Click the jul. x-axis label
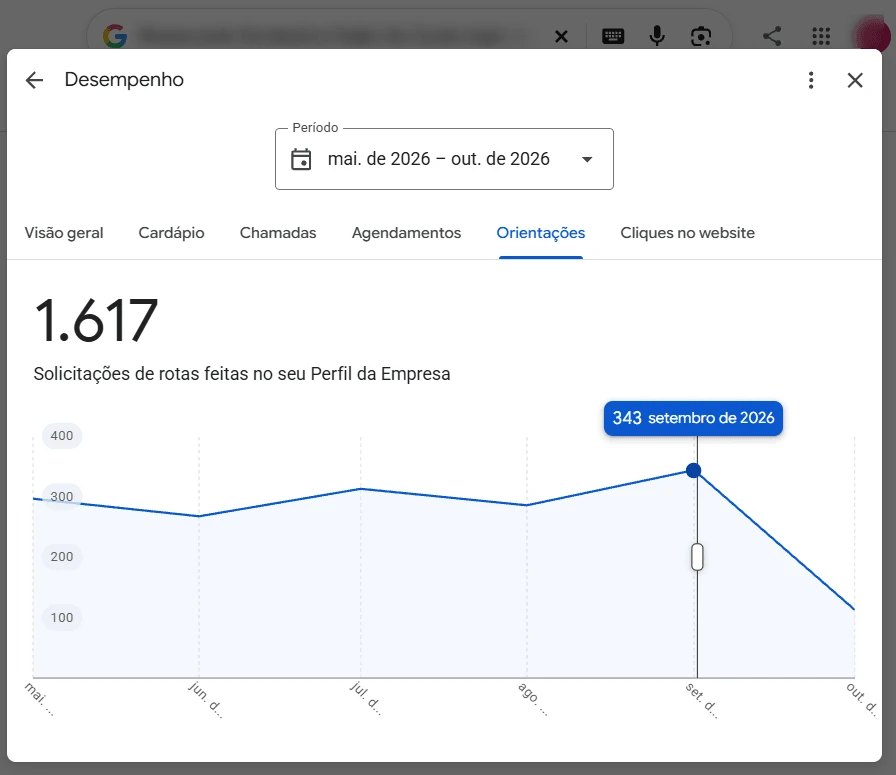The image size is (896, 775). click(x=366, y=698)
